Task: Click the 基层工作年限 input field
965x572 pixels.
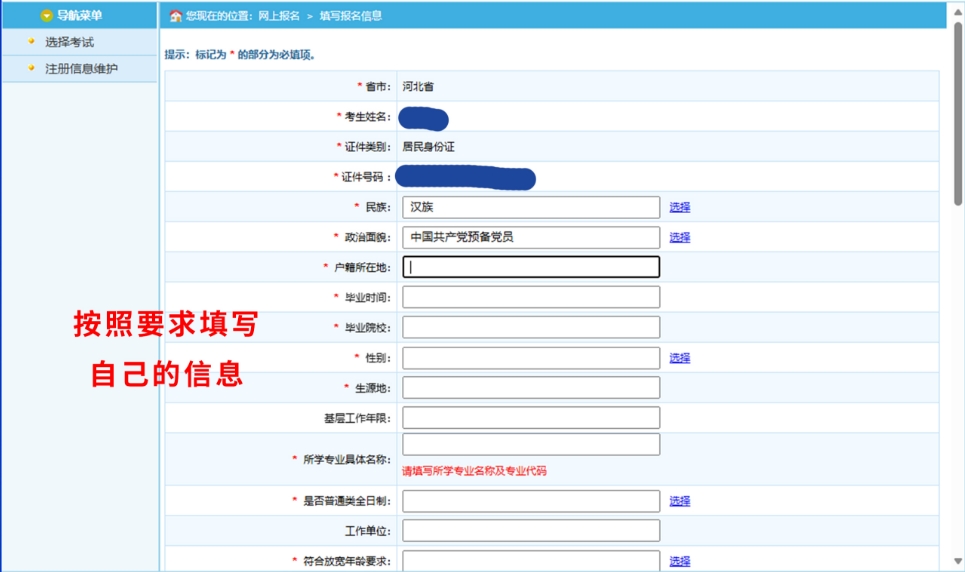Action: pos(531,417)
